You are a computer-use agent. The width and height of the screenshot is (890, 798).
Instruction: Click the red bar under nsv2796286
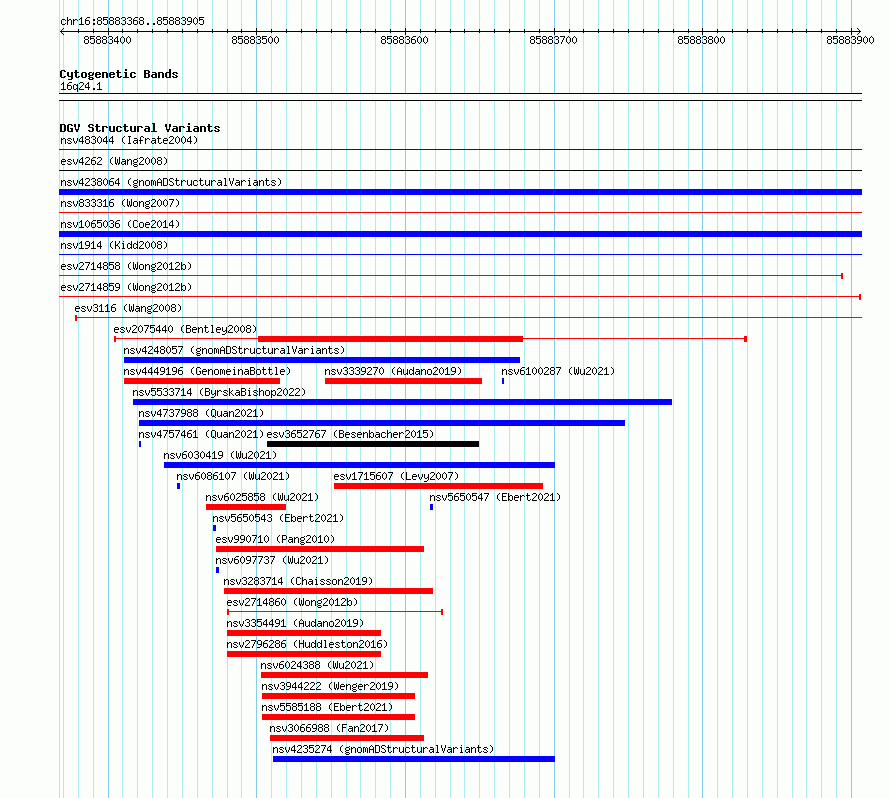[x=304, y=654]
